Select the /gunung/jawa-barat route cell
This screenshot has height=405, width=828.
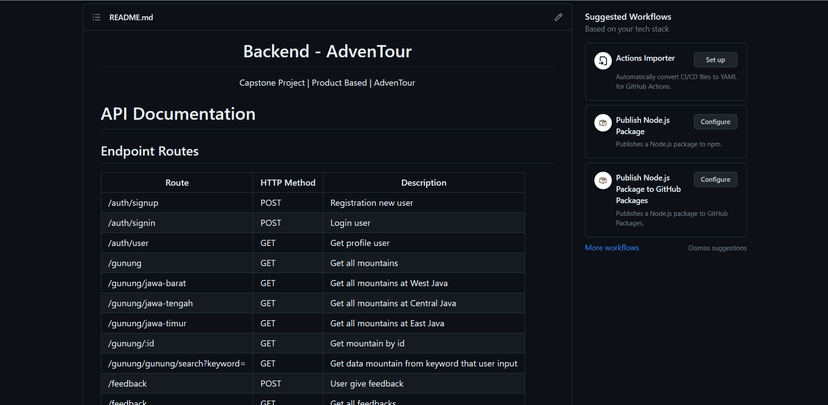click(177, 283)
